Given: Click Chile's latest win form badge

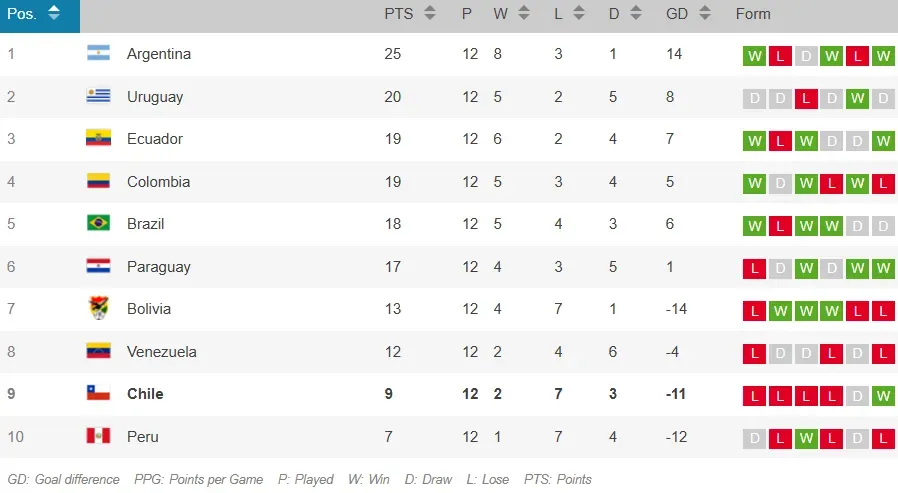Looking at the screenshot, I should [x=883, y=396].
